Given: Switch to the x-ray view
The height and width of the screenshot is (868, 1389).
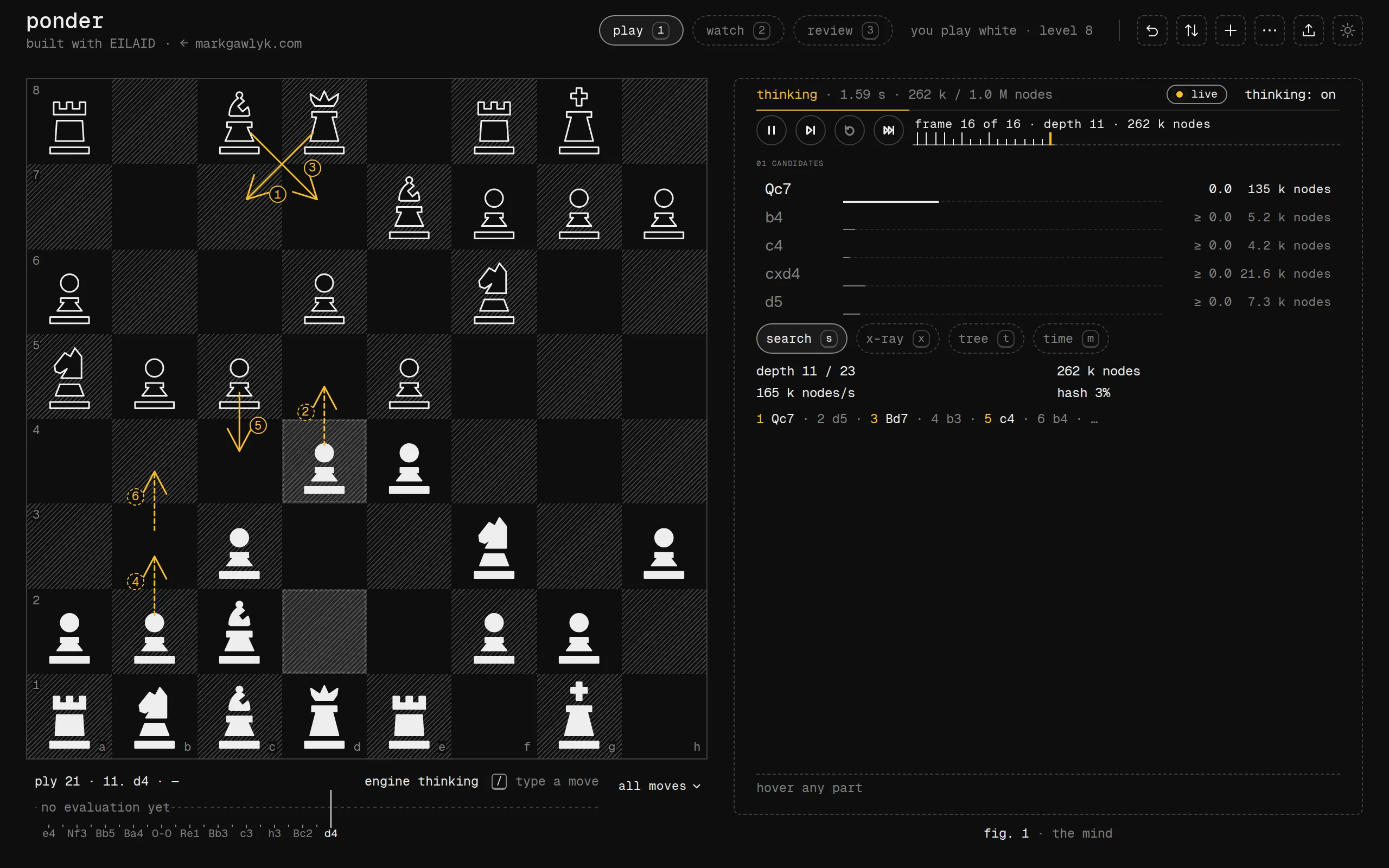Looking at the screenshot, I should (x=897, y=339).
